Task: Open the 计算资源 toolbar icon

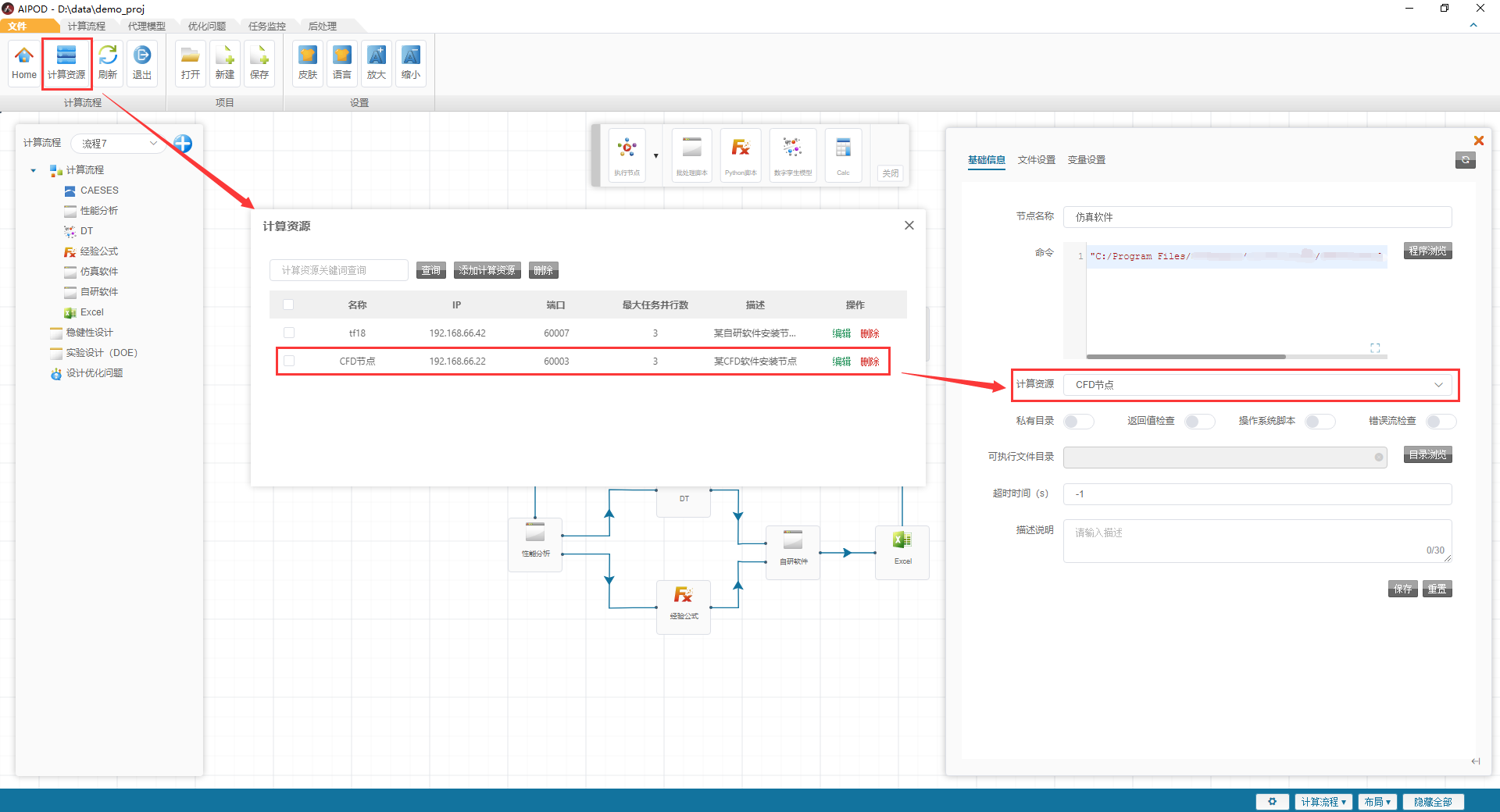Action: pos(66,62)
